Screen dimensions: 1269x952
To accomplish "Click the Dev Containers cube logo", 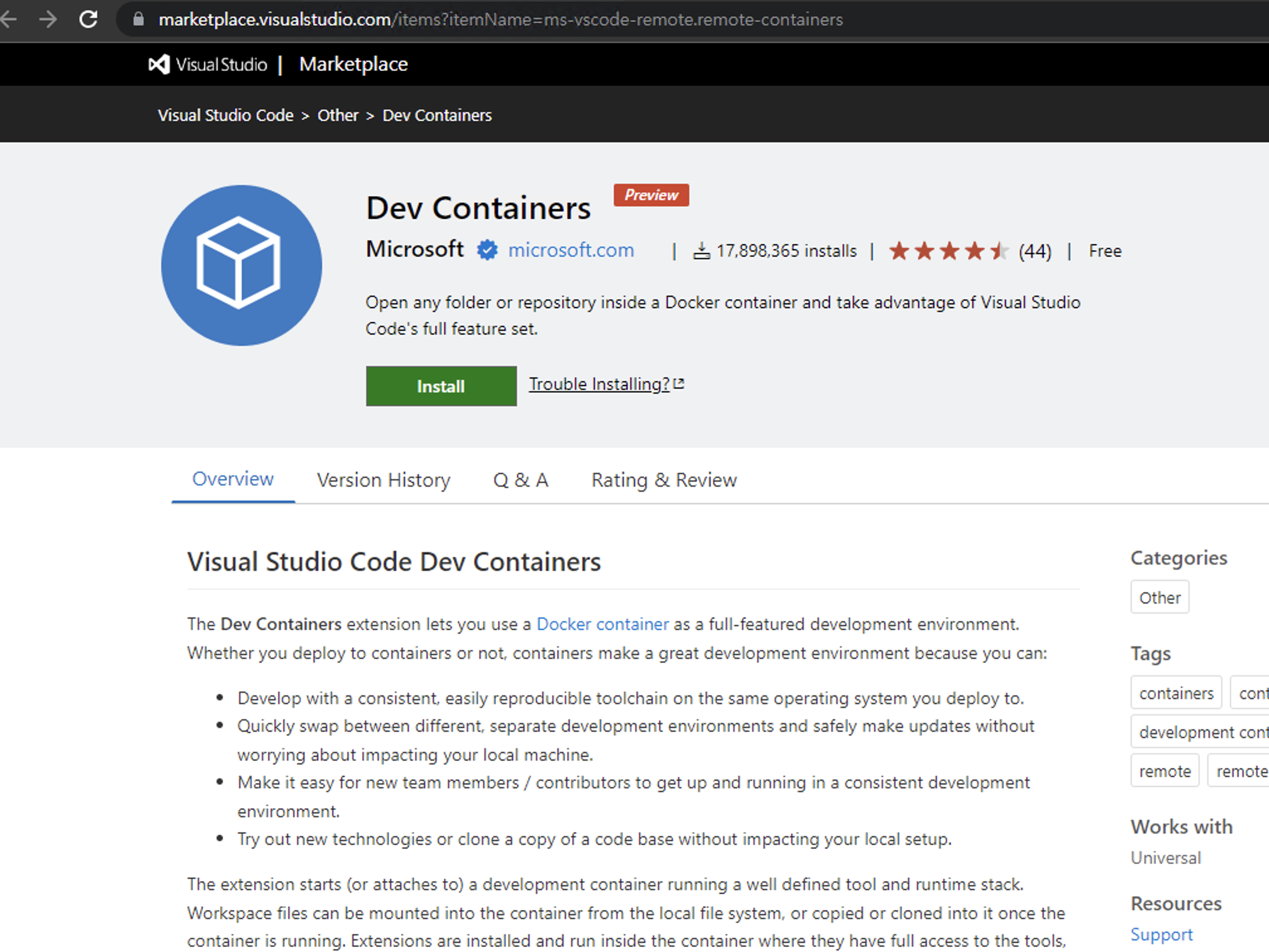I will pos(241,265).
